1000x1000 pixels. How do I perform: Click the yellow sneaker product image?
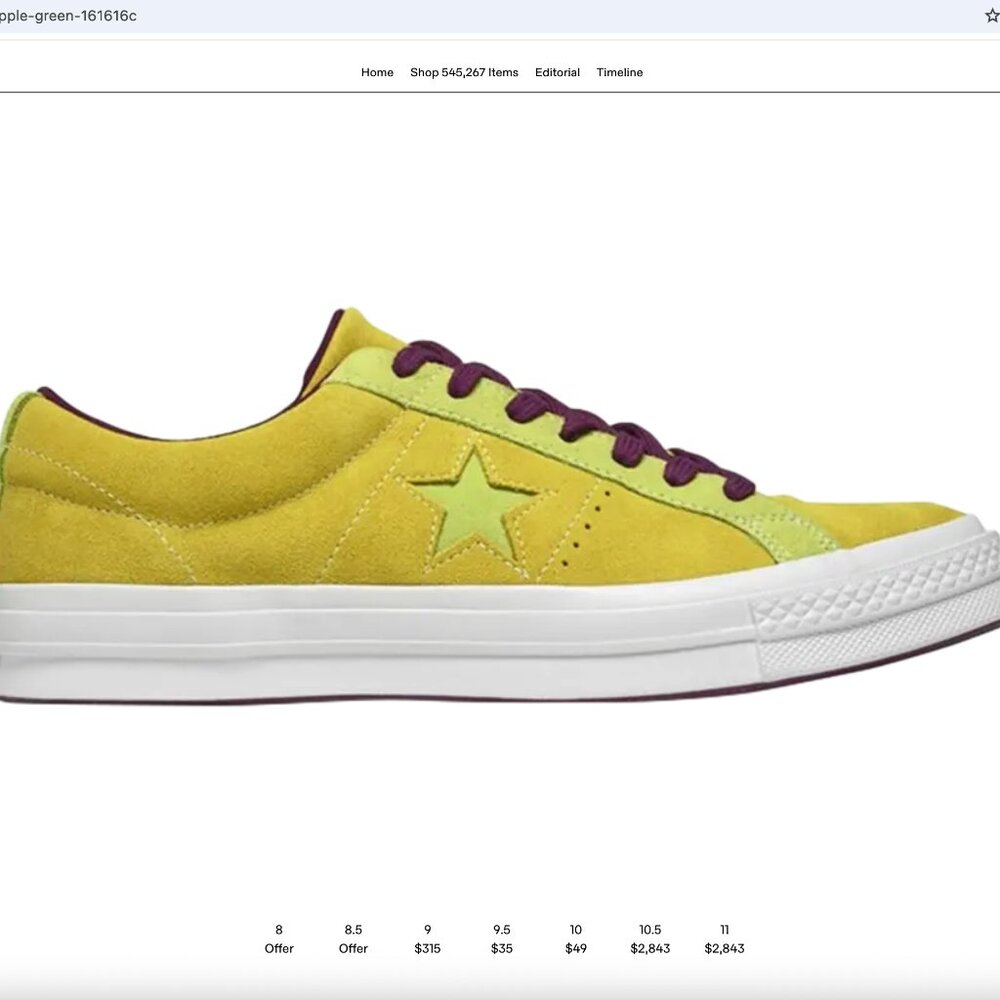coord(500,507)
